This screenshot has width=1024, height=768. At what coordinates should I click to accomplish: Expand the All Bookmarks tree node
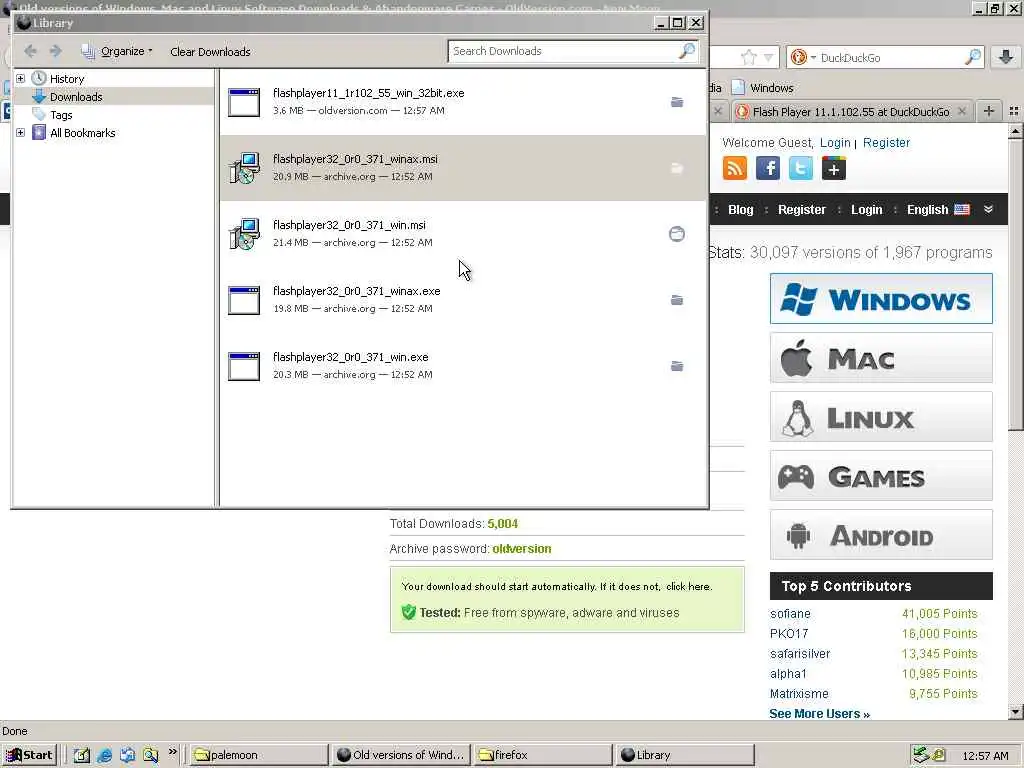point(20,133)
